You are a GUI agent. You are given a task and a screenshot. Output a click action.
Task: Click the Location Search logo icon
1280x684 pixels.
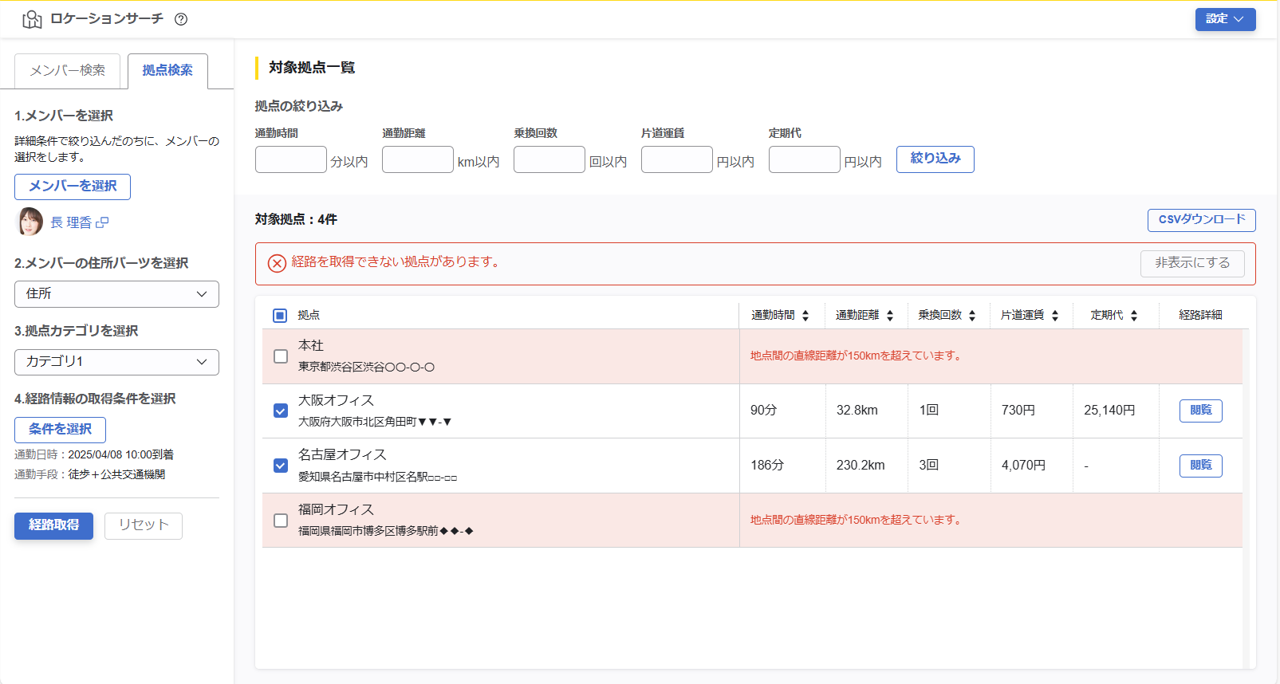tap(32, 19)
